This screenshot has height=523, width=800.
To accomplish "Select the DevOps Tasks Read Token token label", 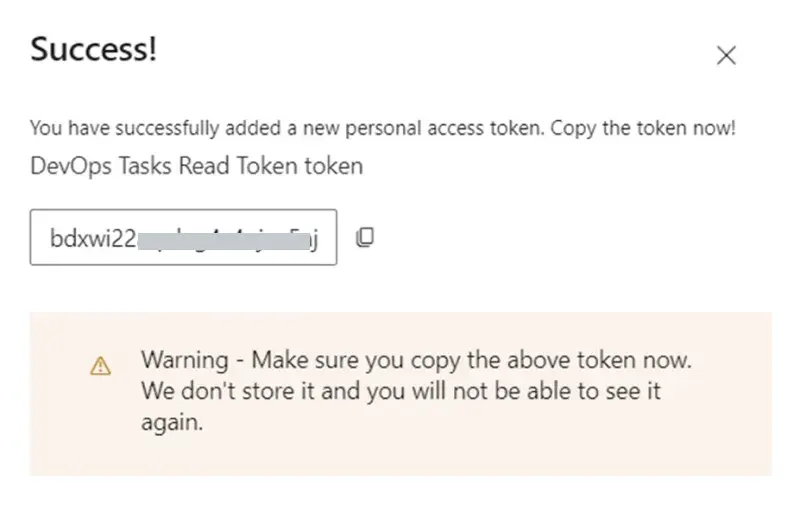I will point(196,166).
